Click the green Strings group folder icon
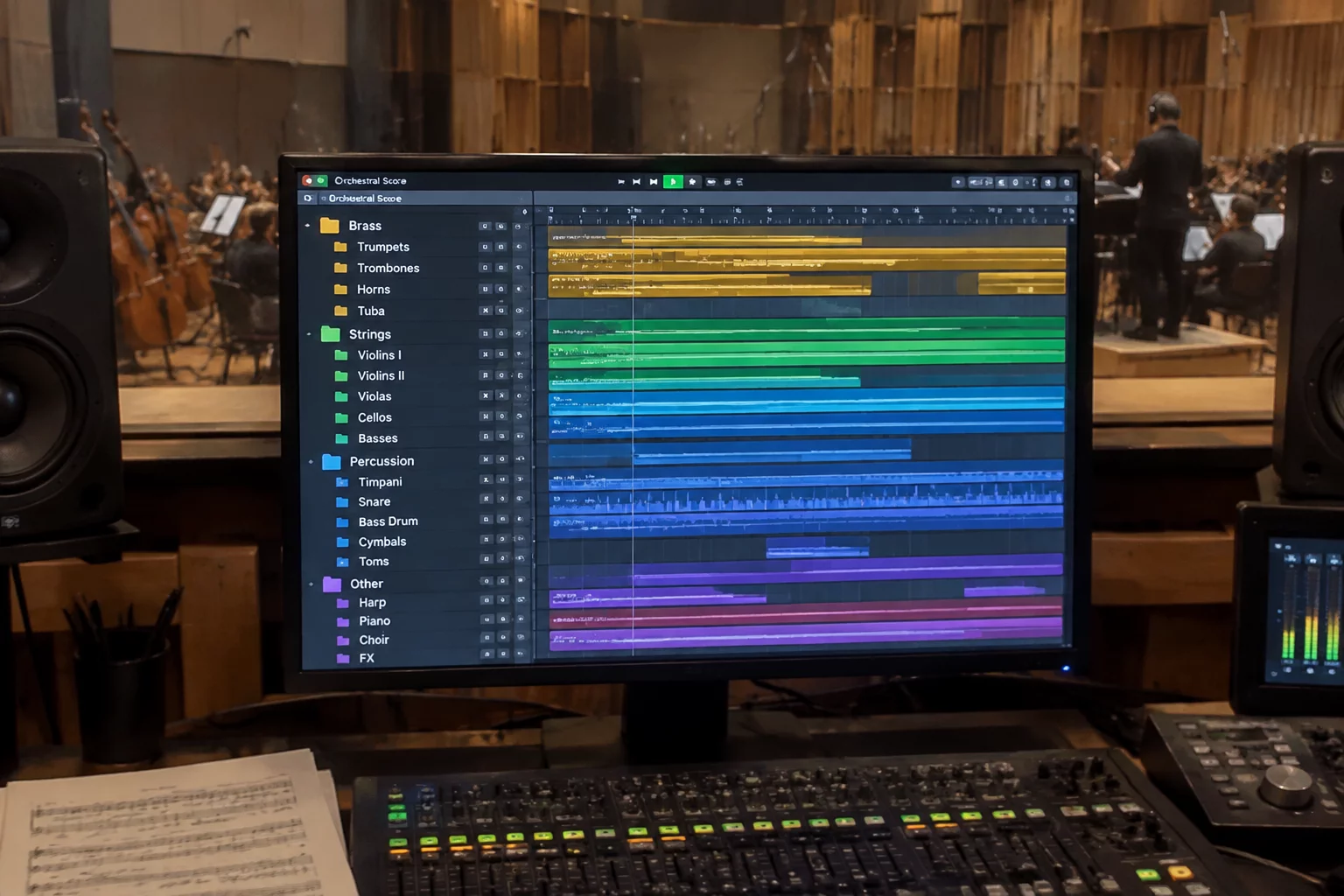The height and width of the screenshot is (896, 1344). 331,334
